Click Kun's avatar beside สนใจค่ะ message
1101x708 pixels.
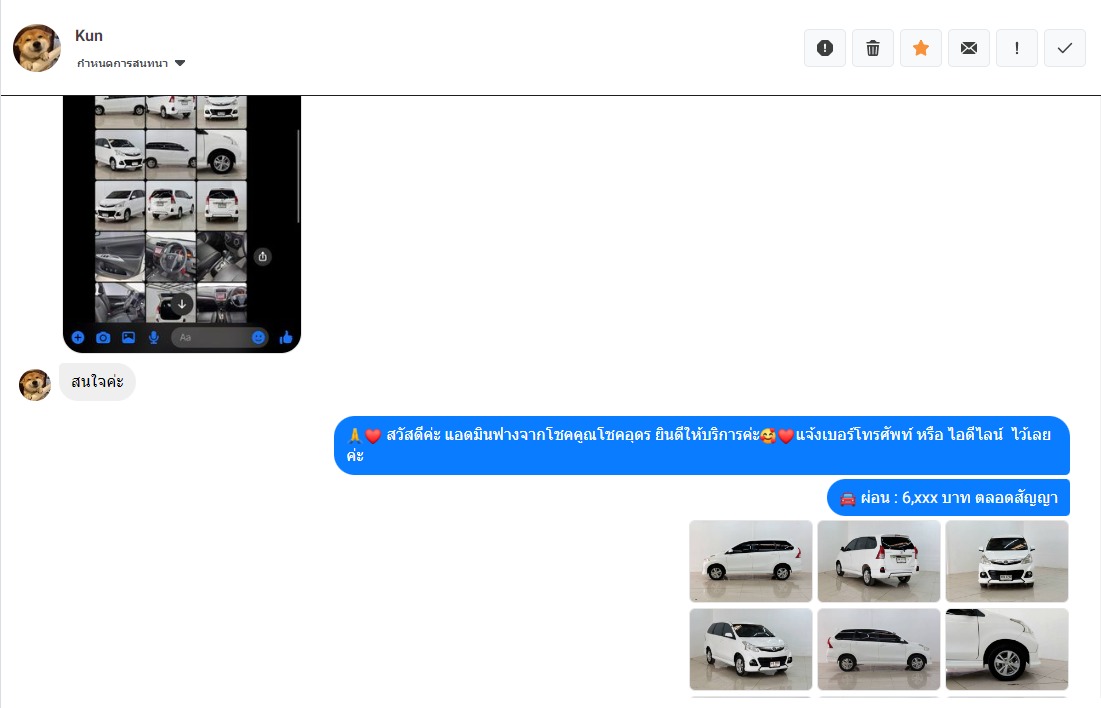35,385
